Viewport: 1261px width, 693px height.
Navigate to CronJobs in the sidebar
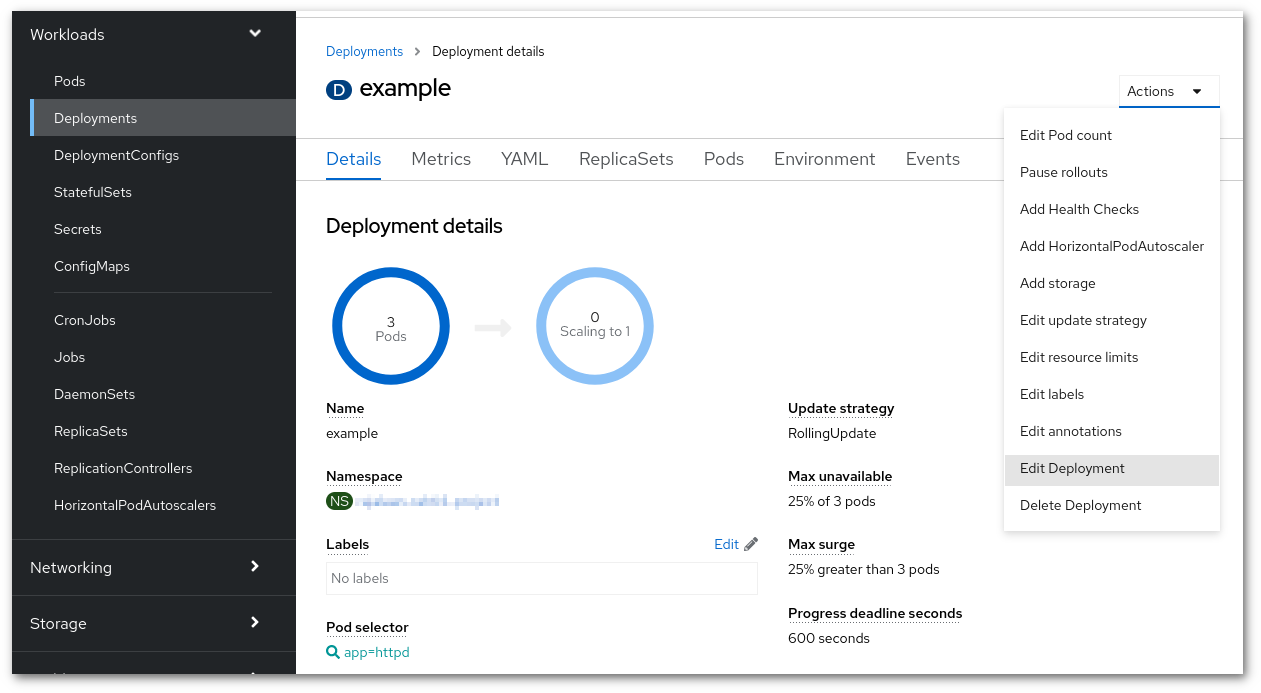(85, 320)
